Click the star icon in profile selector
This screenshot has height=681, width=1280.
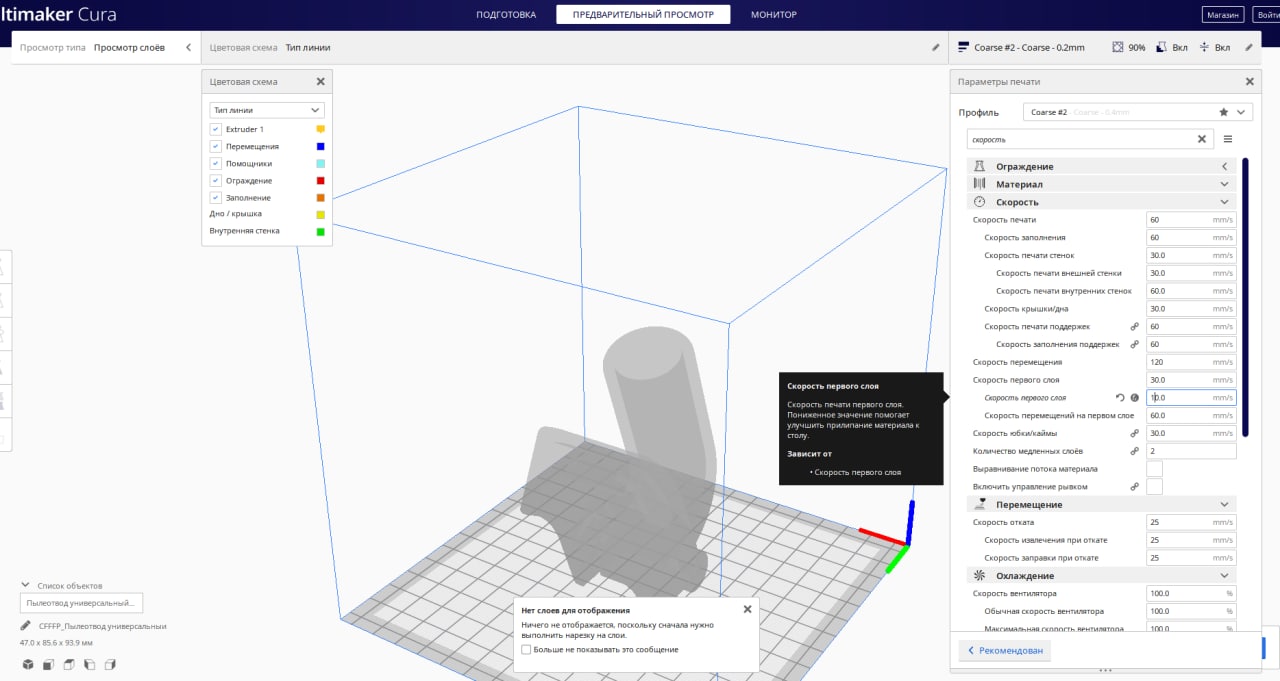(x=1224, y=113)
